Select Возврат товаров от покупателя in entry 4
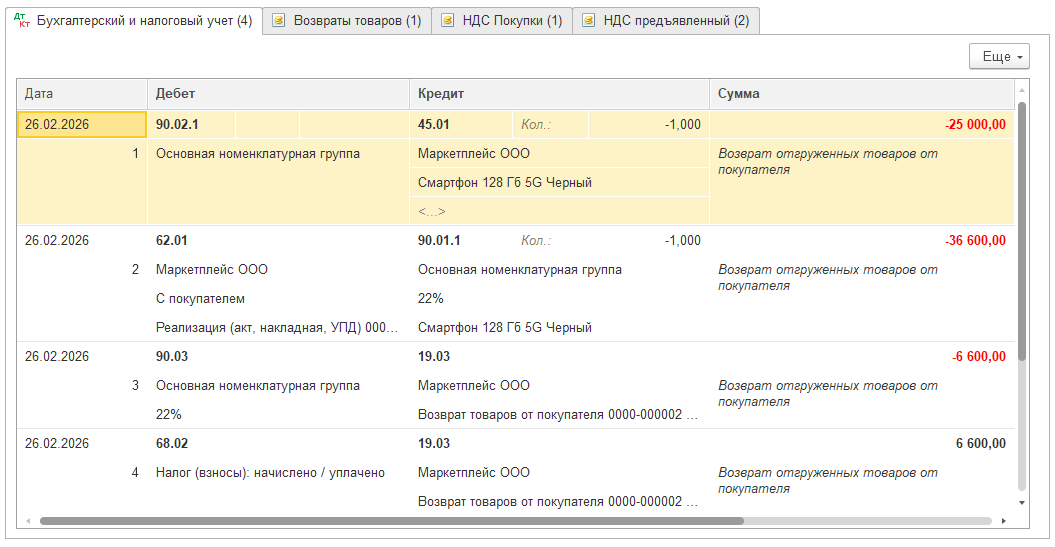1055x547 pixels. [x=559, y=501]
